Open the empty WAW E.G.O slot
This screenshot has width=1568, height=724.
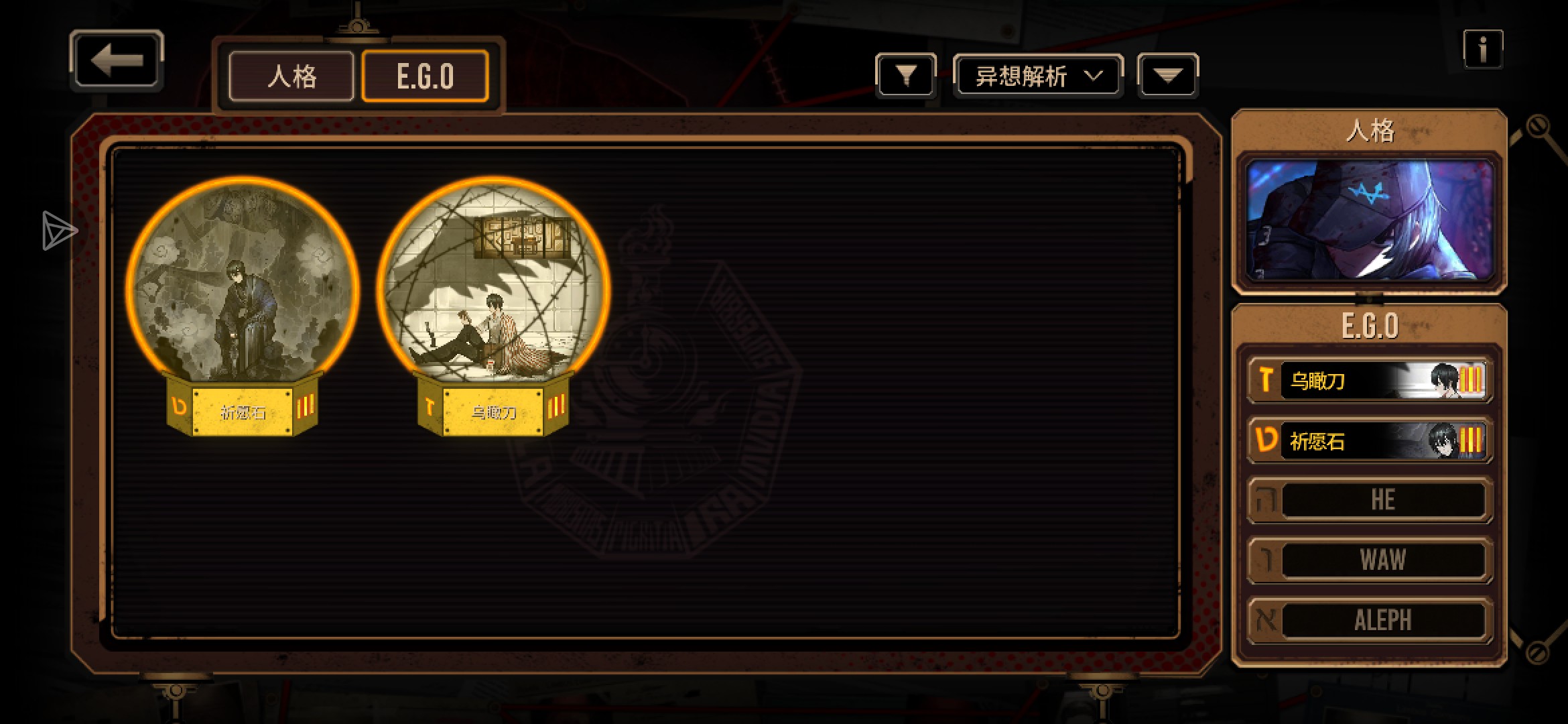tap(1369, 560)
